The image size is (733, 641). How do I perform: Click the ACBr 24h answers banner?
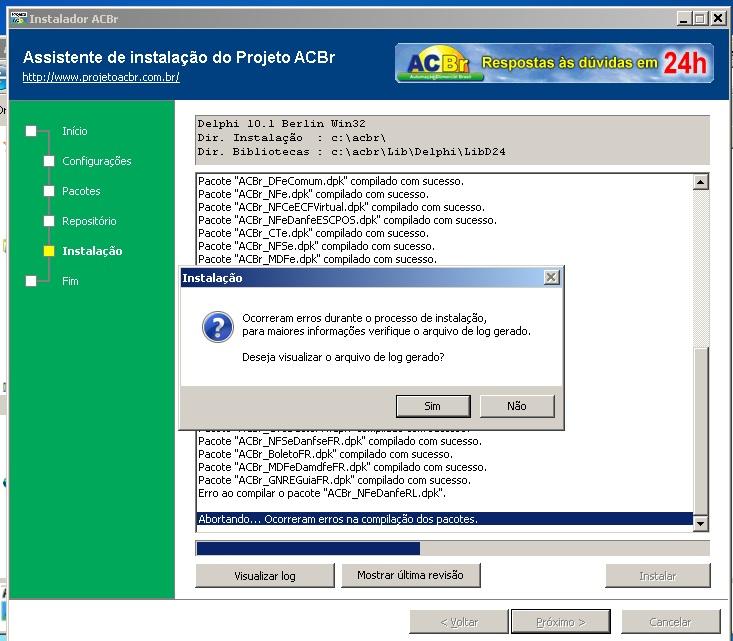pyautogui.click(x=554, y=63)
